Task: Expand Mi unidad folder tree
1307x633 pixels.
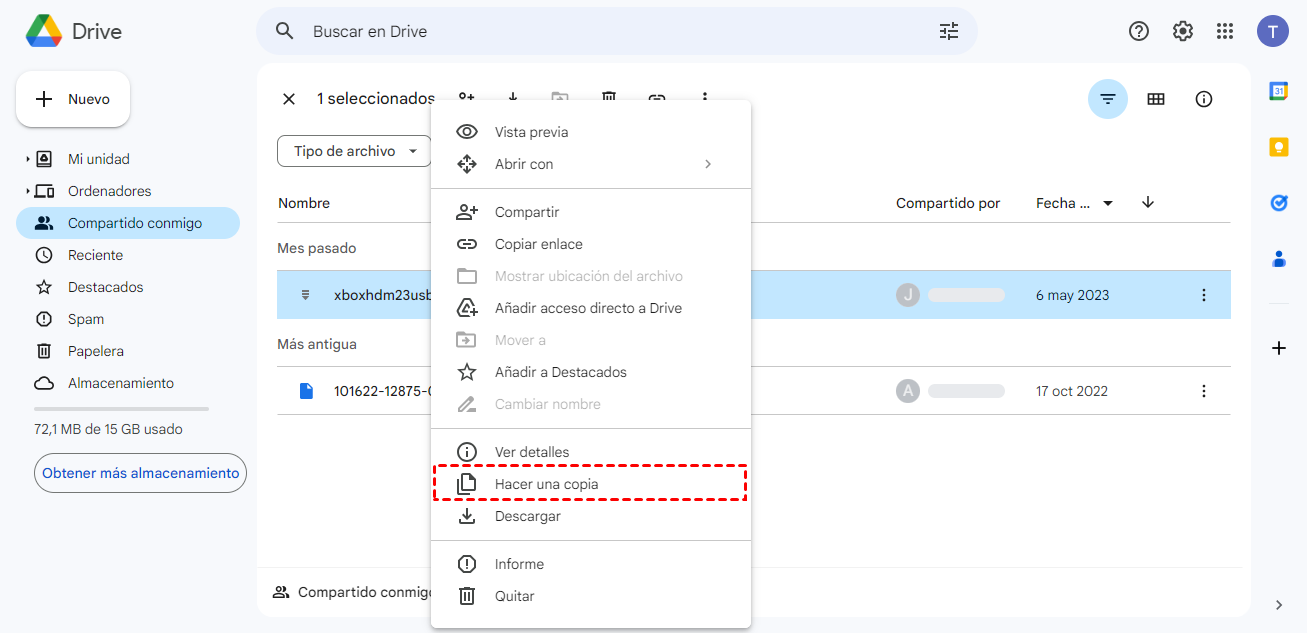Action: coord(27,159)
